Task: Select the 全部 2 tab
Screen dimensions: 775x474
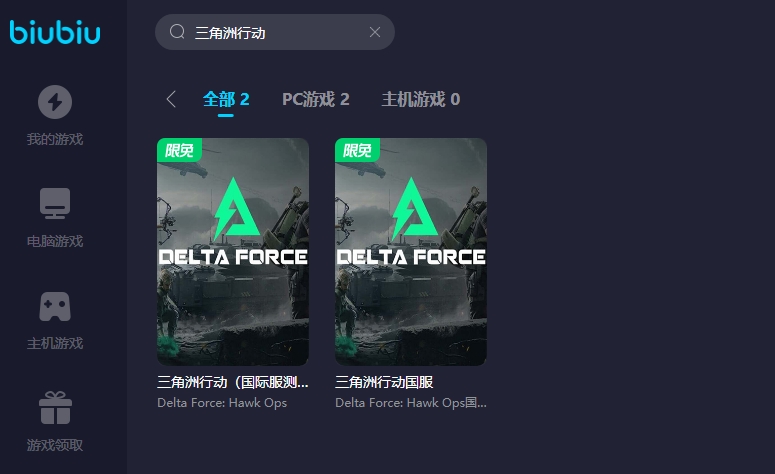Action: (x=226, y=99)
